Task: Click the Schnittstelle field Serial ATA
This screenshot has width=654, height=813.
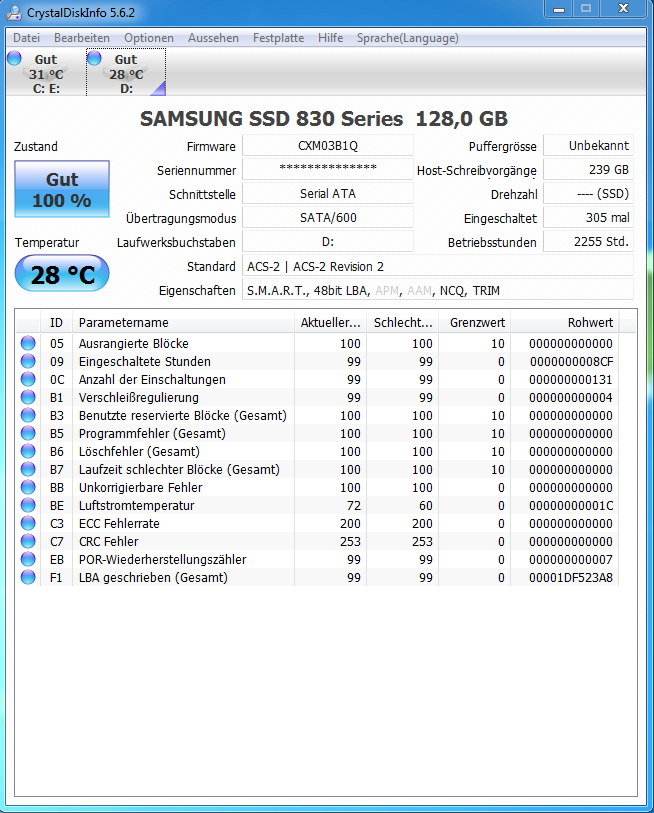Action: point(328,193)
